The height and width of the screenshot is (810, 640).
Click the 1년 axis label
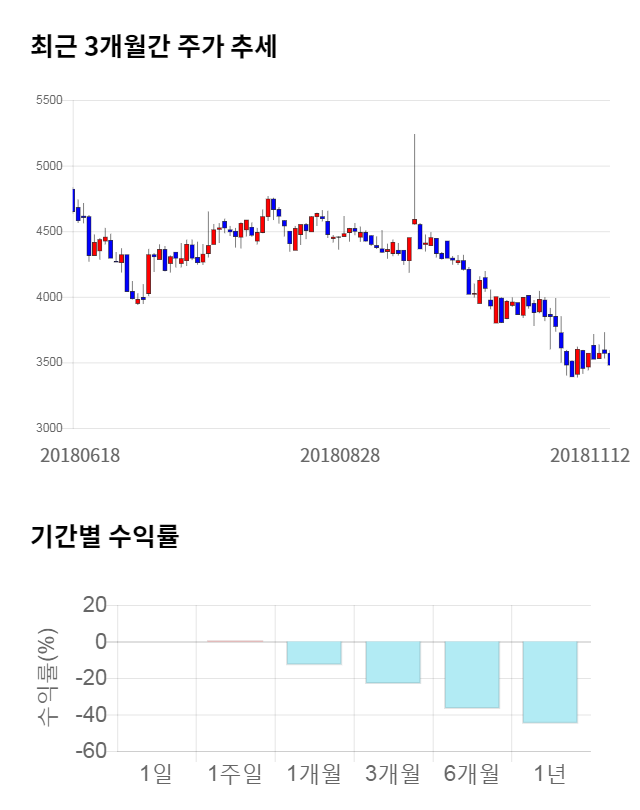[550, 773]
